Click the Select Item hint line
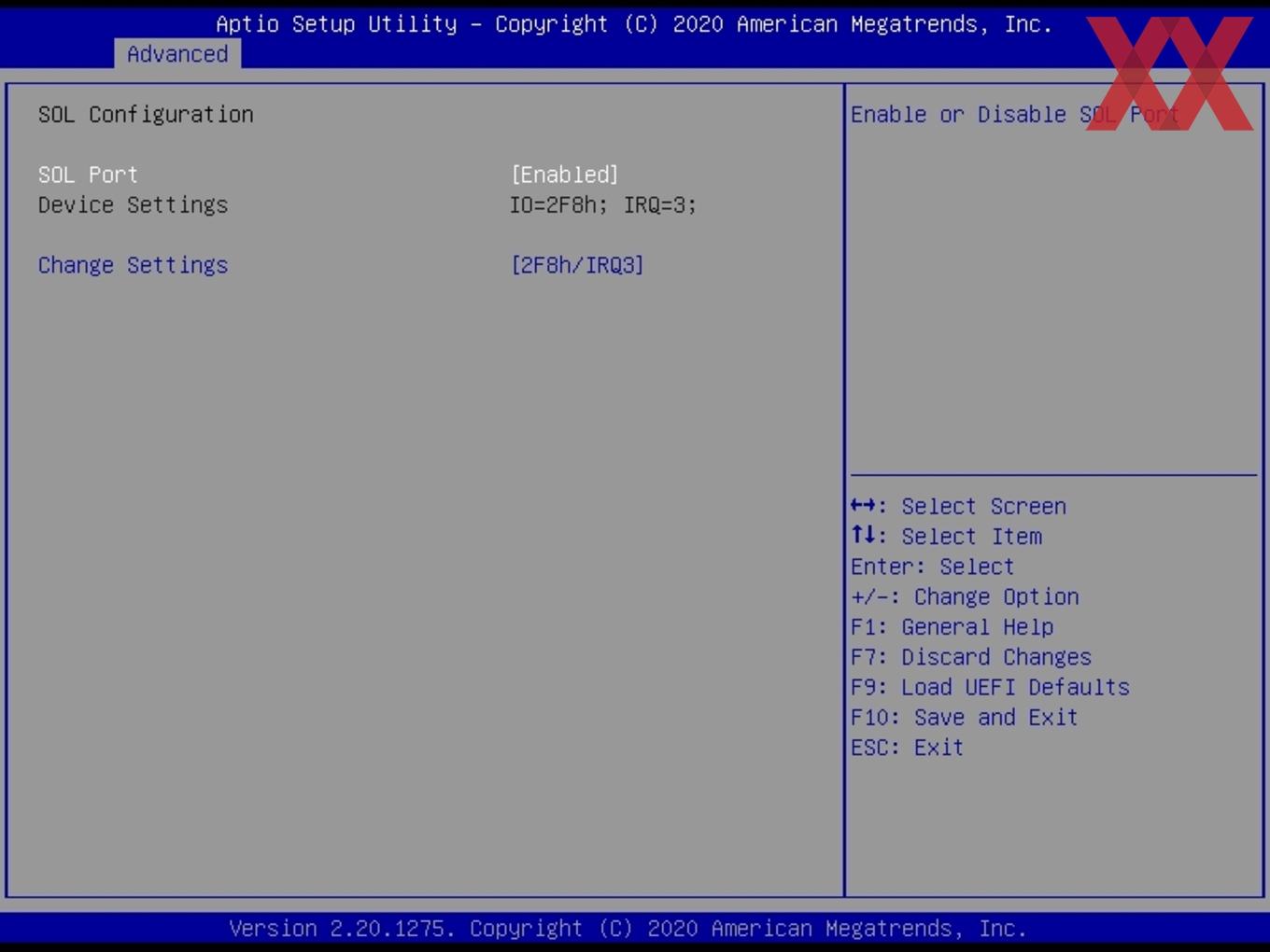1270x952 pixels. click(x=946, y=536)
